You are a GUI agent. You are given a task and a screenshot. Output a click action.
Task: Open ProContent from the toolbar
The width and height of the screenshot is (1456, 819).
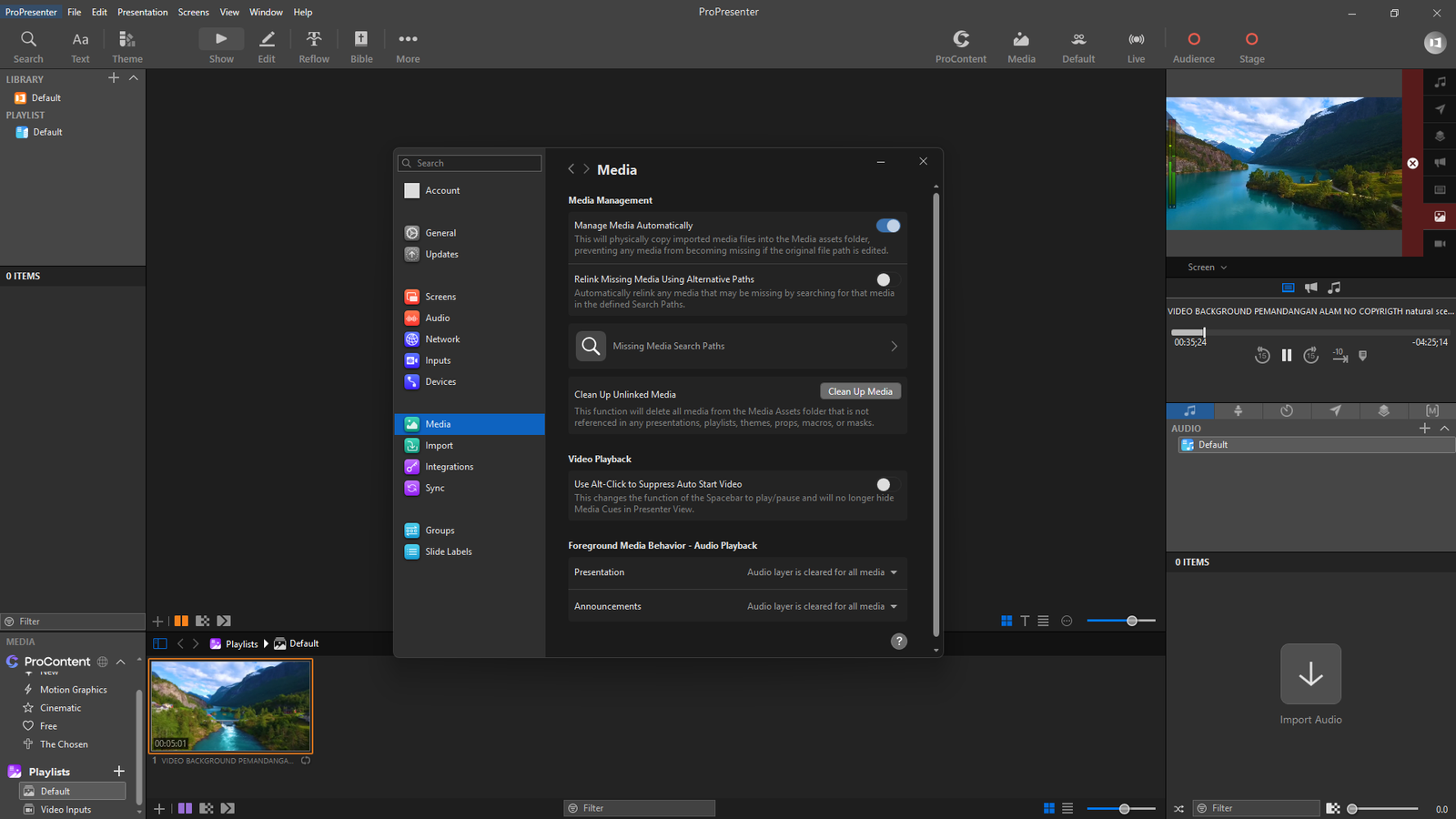tap(961, 46)
